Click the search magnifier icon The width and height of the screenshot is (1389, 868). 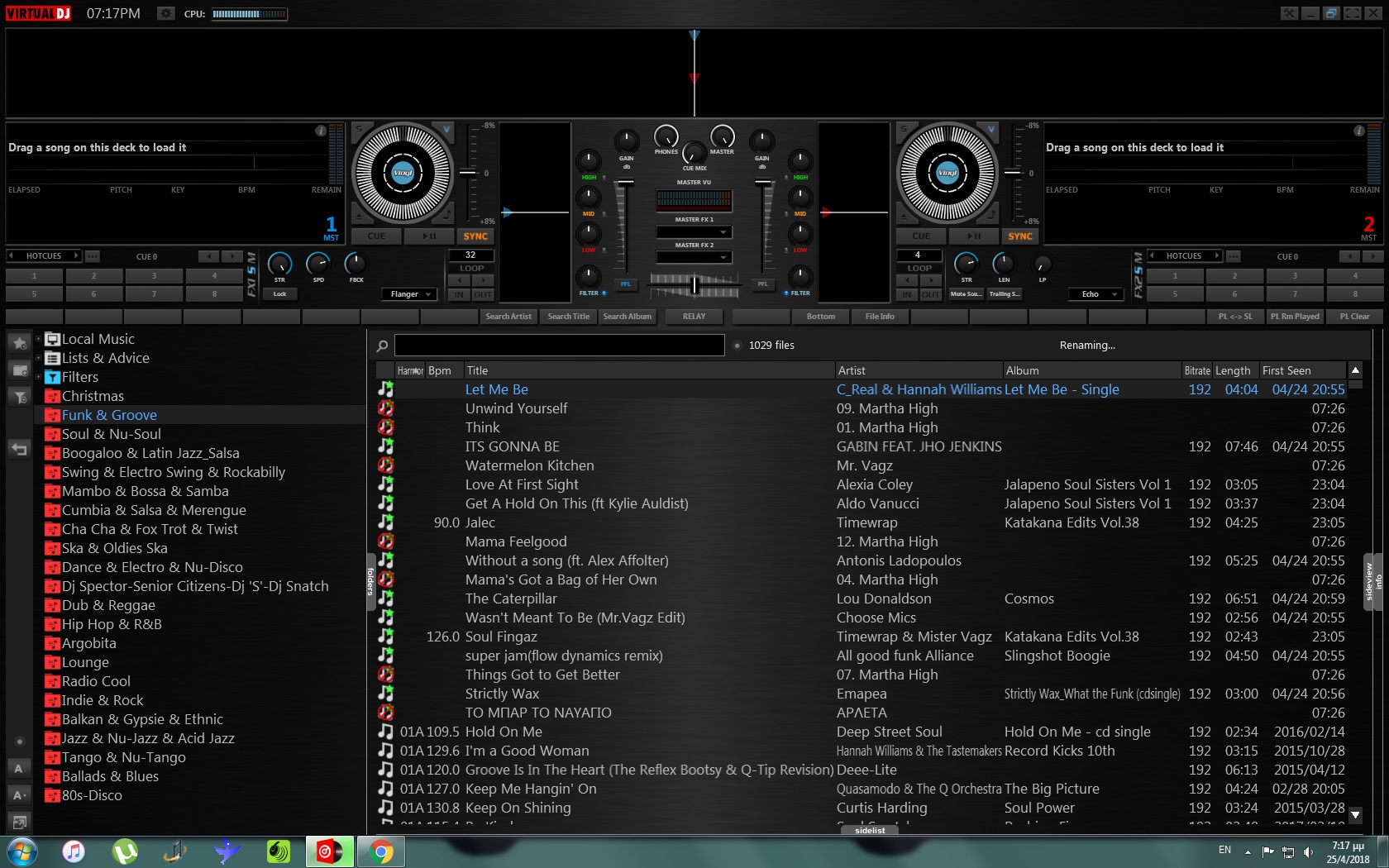(x=382, y=346)
